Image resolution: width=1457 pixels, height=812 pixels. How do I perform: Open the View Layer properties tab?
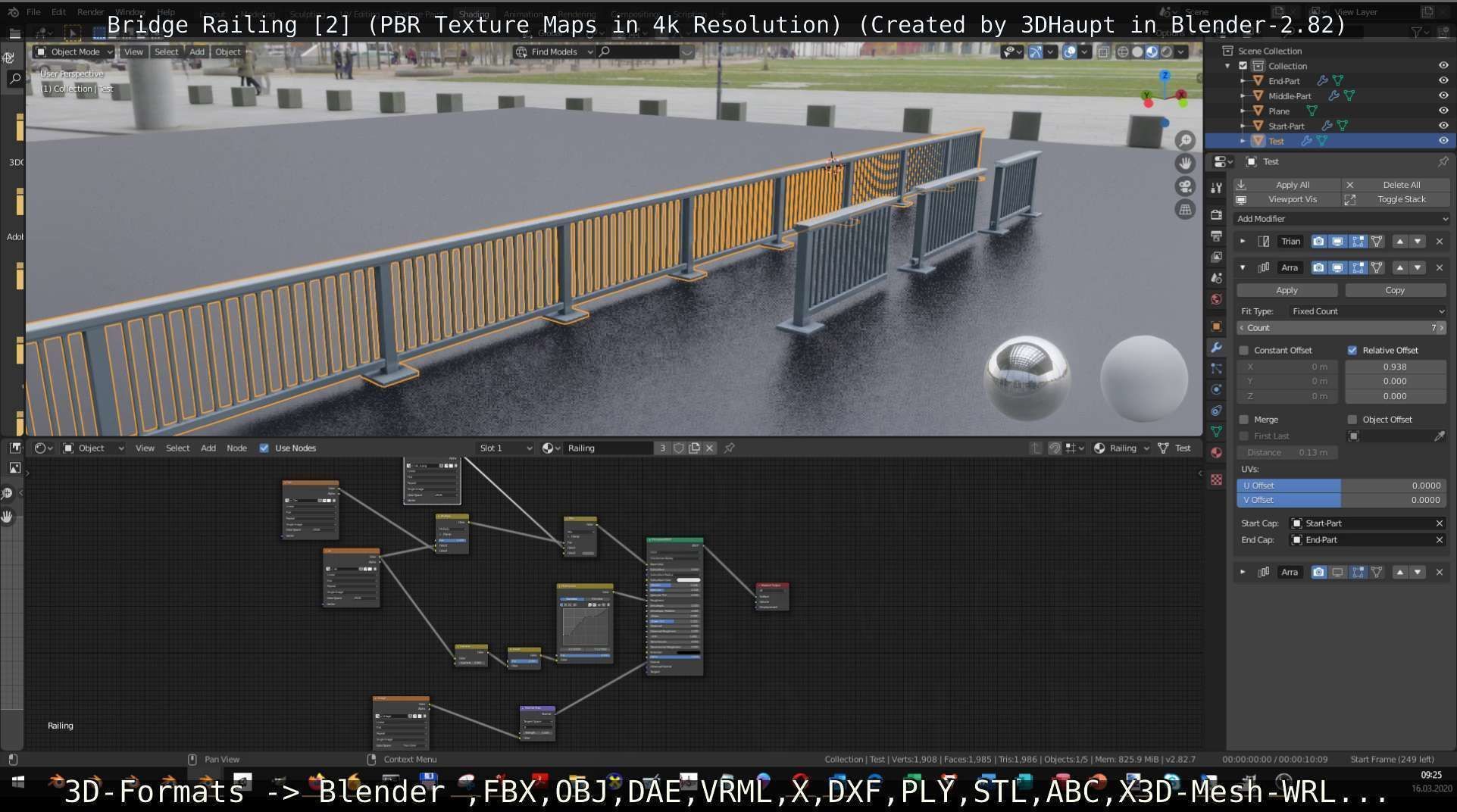pos(1216,258)
